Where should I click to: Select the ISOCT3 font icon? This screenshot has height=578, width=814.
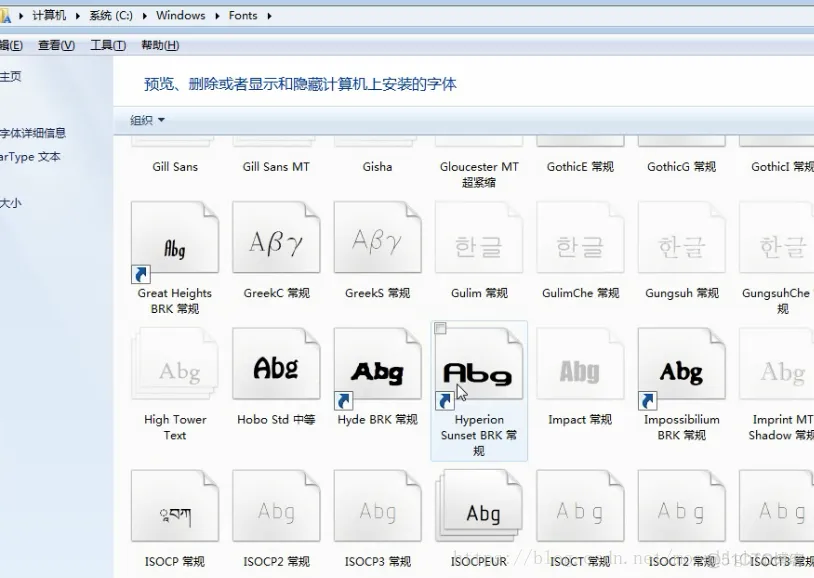(x=777, y=506)
